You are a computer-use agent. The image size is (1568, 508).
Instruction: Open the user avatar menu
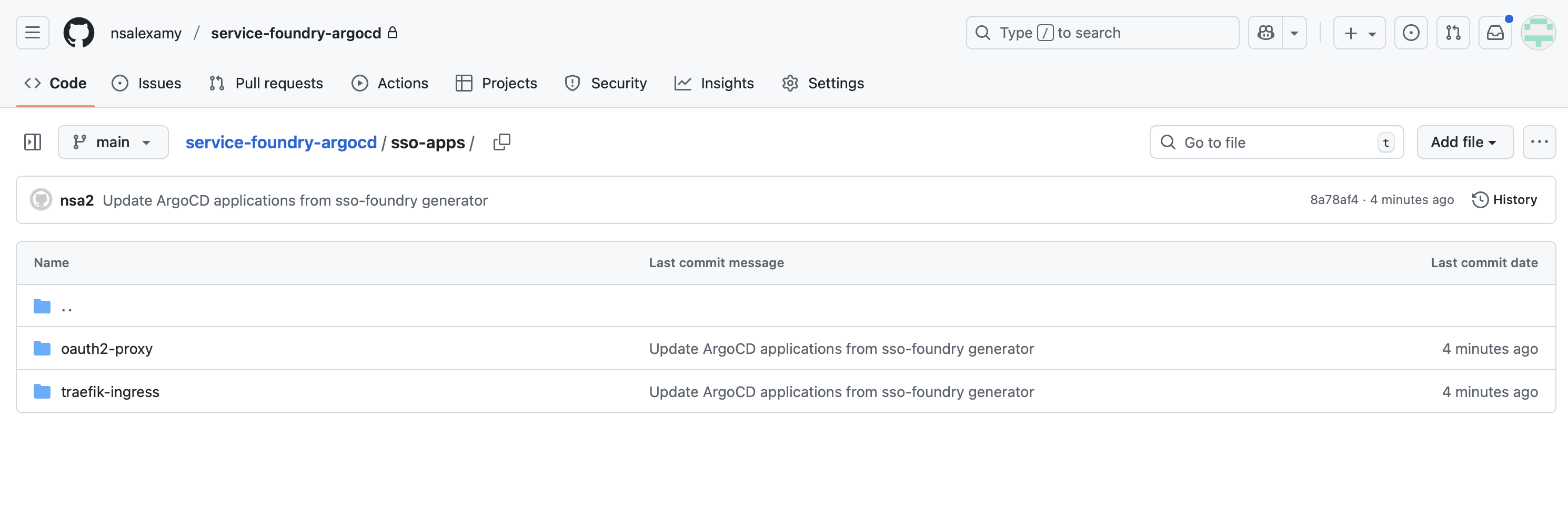pyautogui.click(x=1538, y=33)
